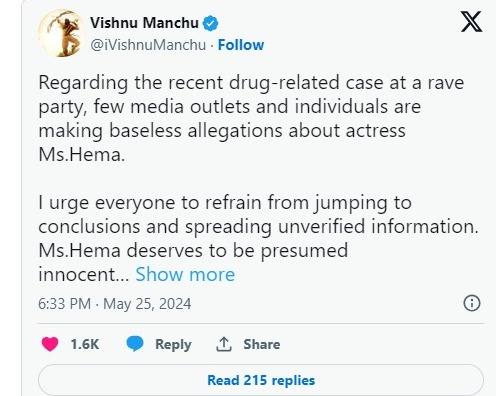
Task: Open the @iVishnuManchu handle link
Action: tap(148, 45)
